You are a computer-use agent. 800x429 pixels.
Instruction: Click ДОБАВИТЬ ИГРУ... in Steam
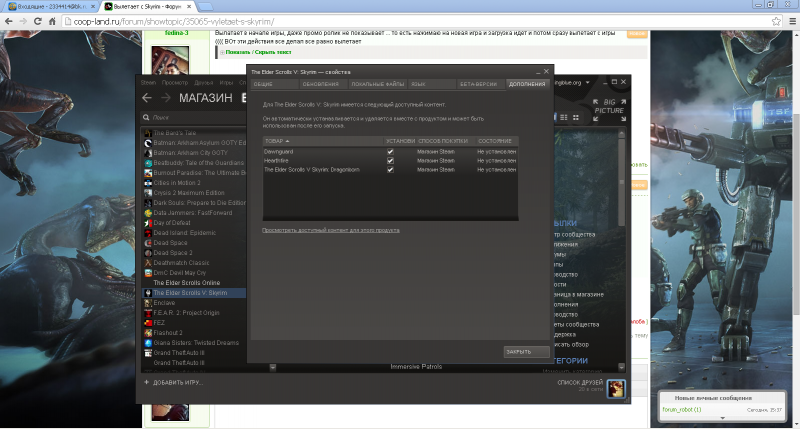tap(178, 383)
